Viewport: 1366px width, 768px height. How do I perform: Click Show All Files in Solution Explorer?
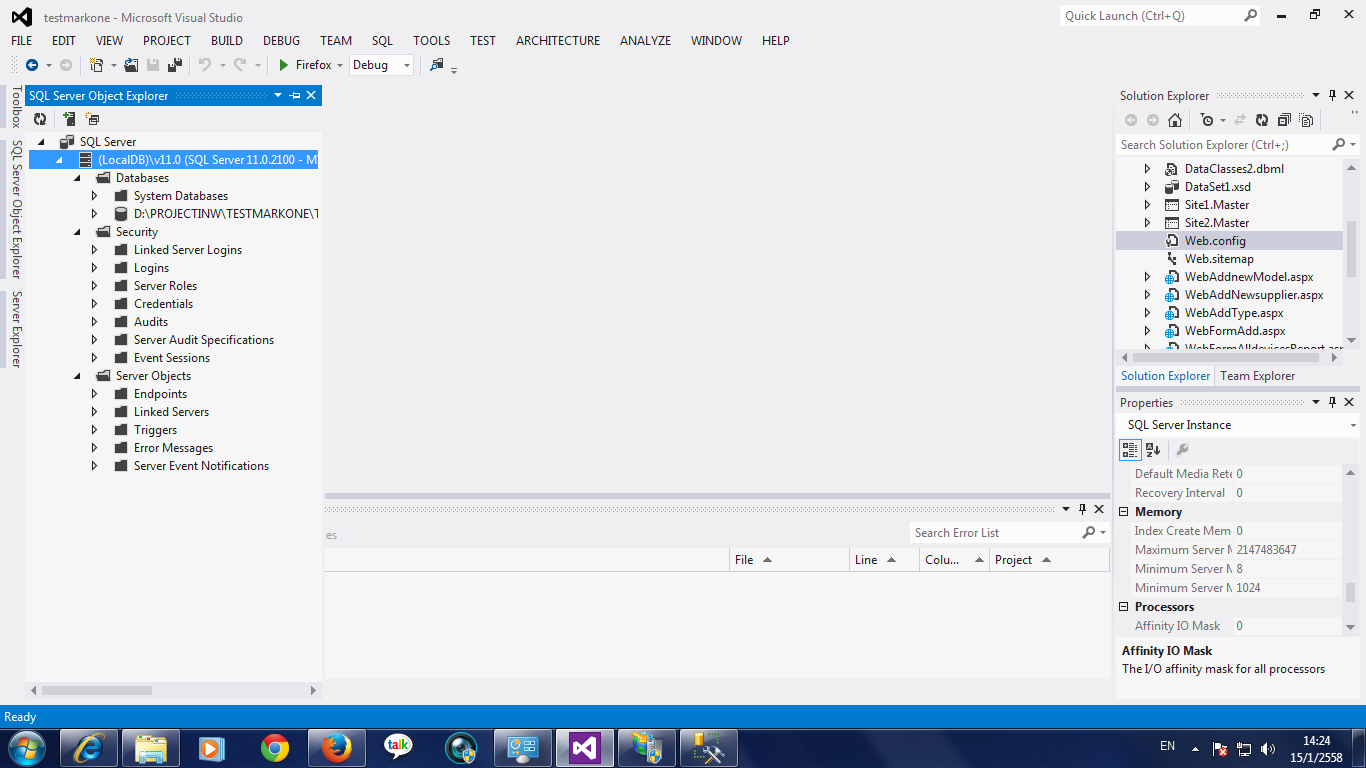(x=1306, y=120)
